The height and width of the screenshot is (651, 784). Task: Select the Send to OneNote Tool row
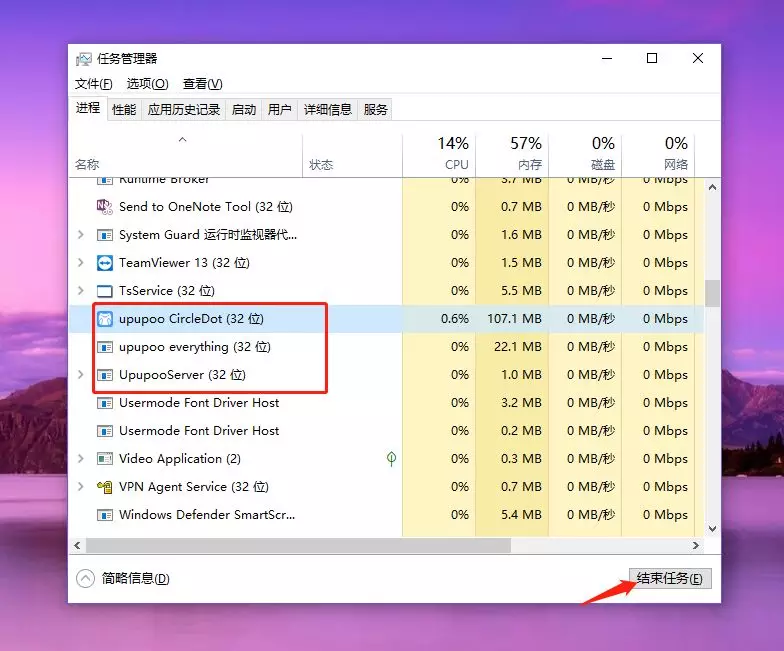pos(386,206)
